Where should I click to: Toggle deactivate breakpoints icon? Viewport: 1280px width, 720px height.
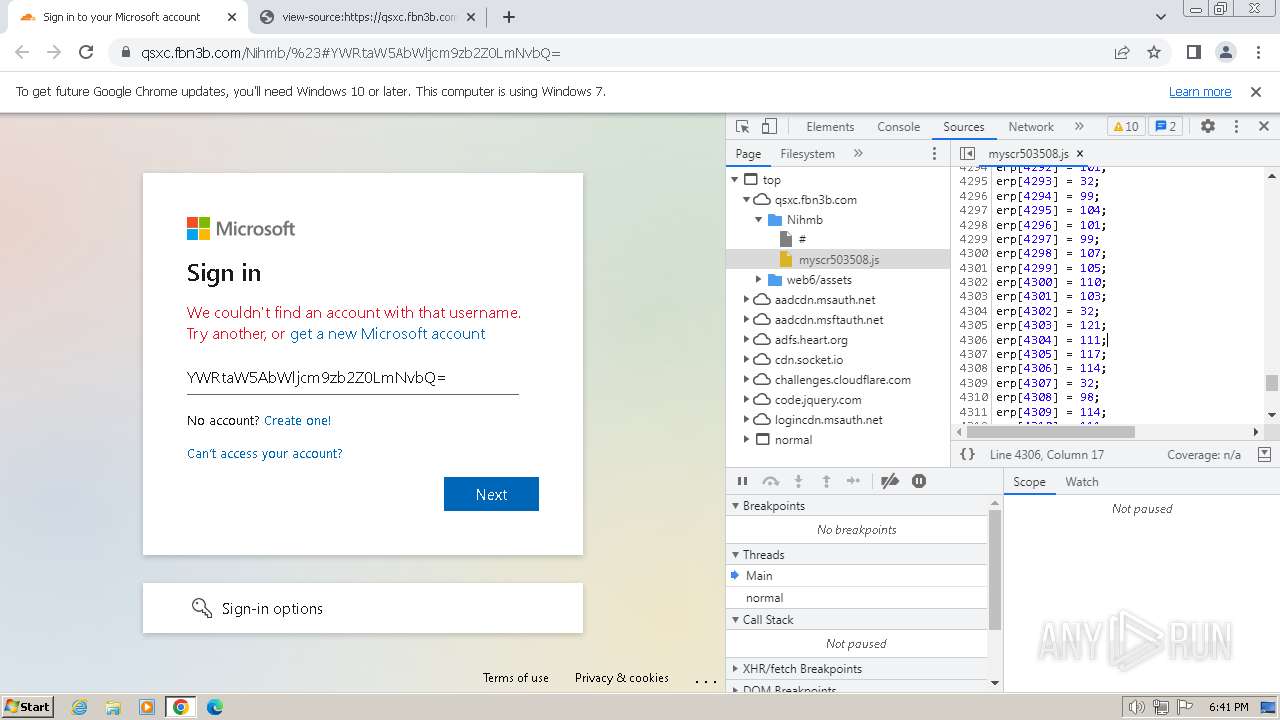[x=890, y=481]
